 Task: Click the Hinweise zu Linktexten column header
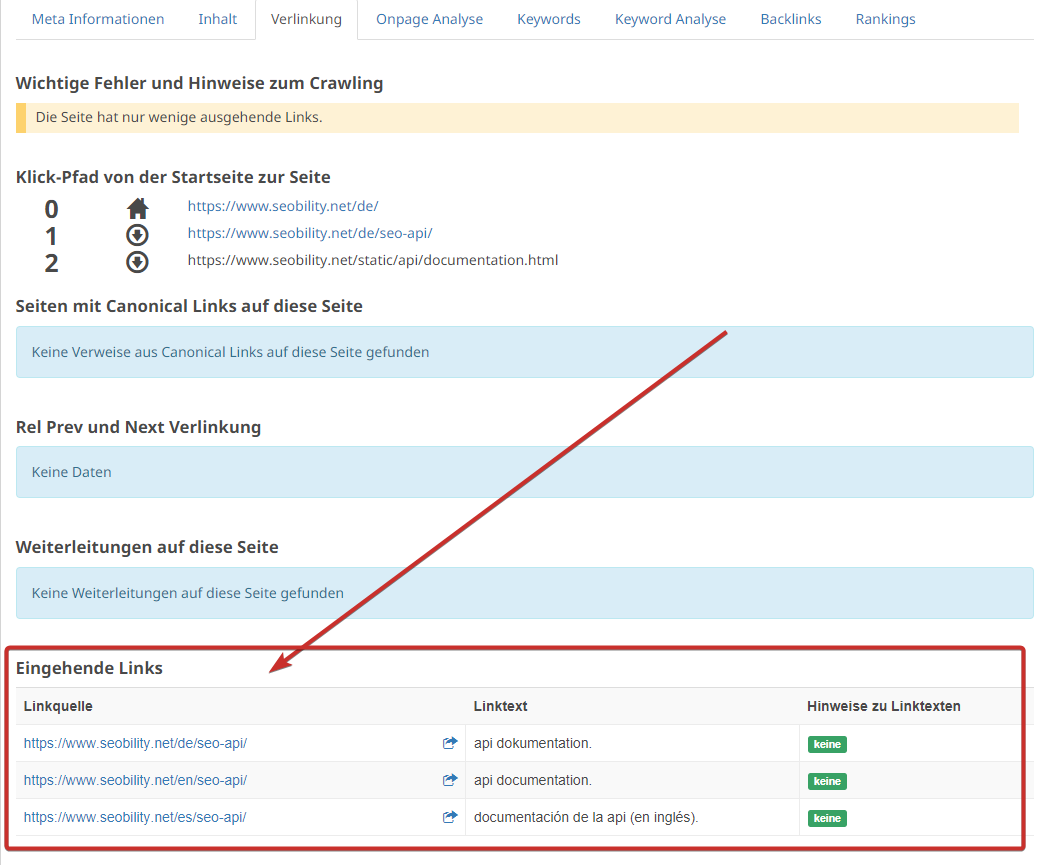coord(883,706)
